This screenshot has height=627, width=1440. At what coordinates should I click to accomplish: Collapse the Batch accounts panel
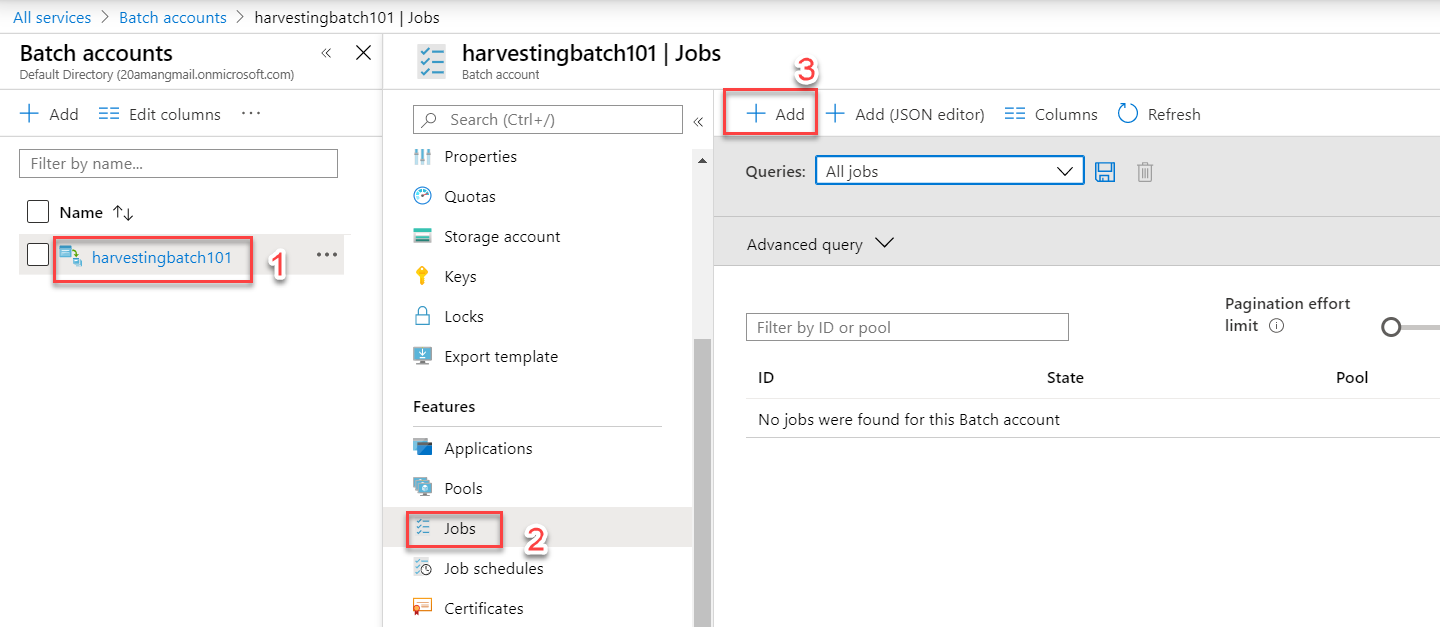(x=326, y=53)
